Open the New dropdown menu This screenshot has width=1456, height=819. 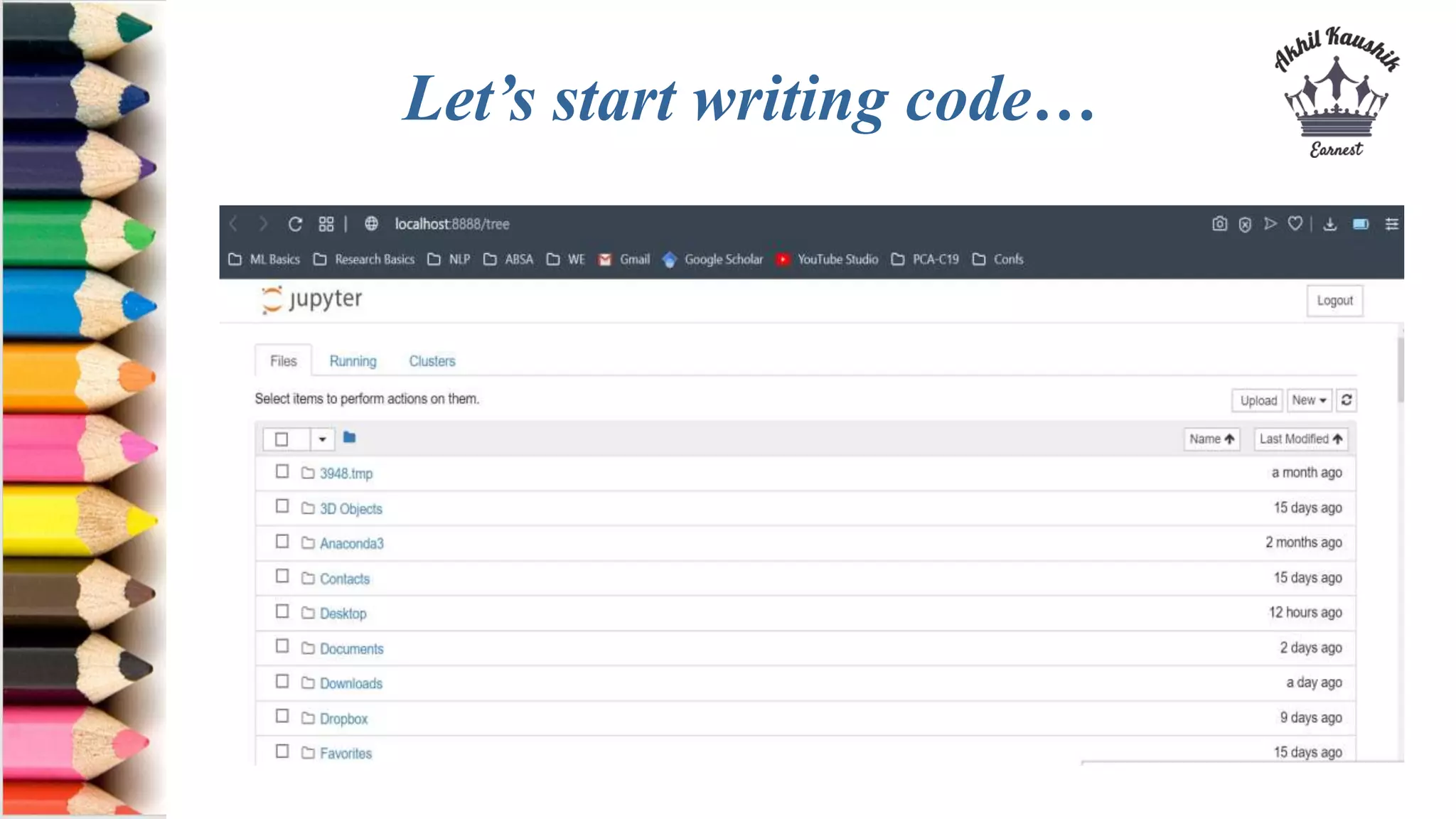pos(1309,400)
